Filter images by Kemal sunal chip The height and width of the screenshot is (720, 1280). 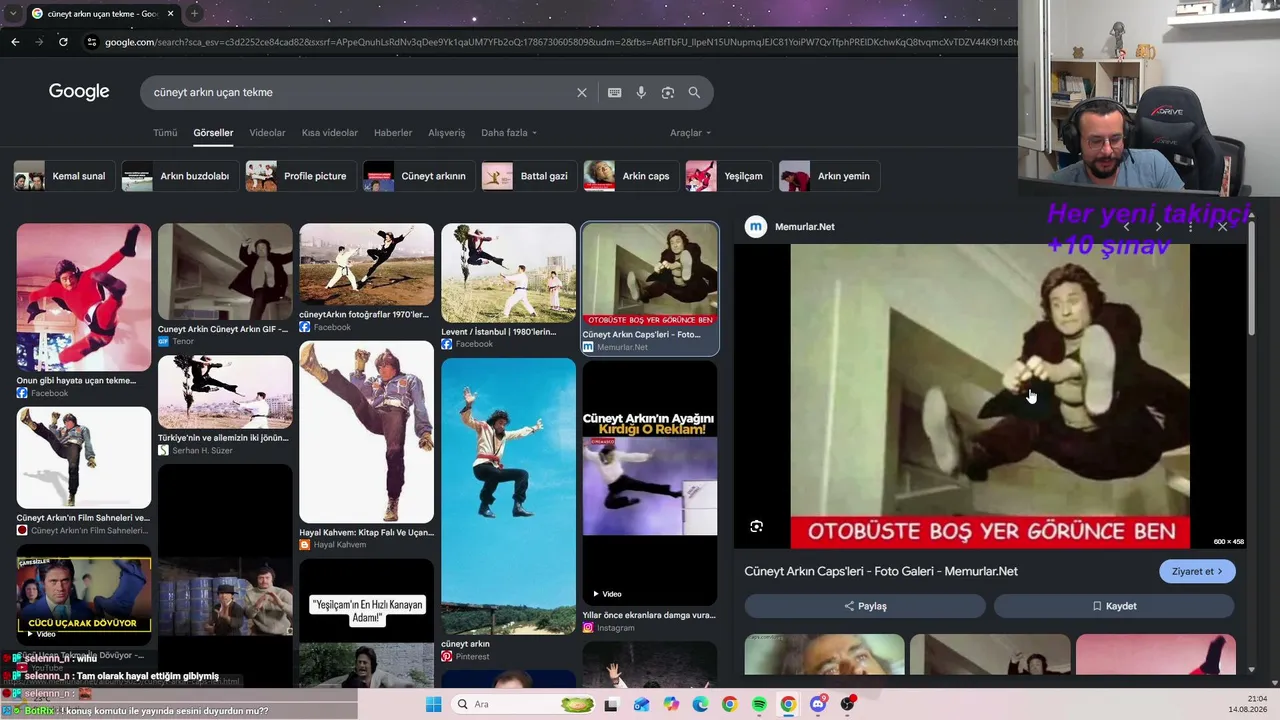click(x=64, y=176)
